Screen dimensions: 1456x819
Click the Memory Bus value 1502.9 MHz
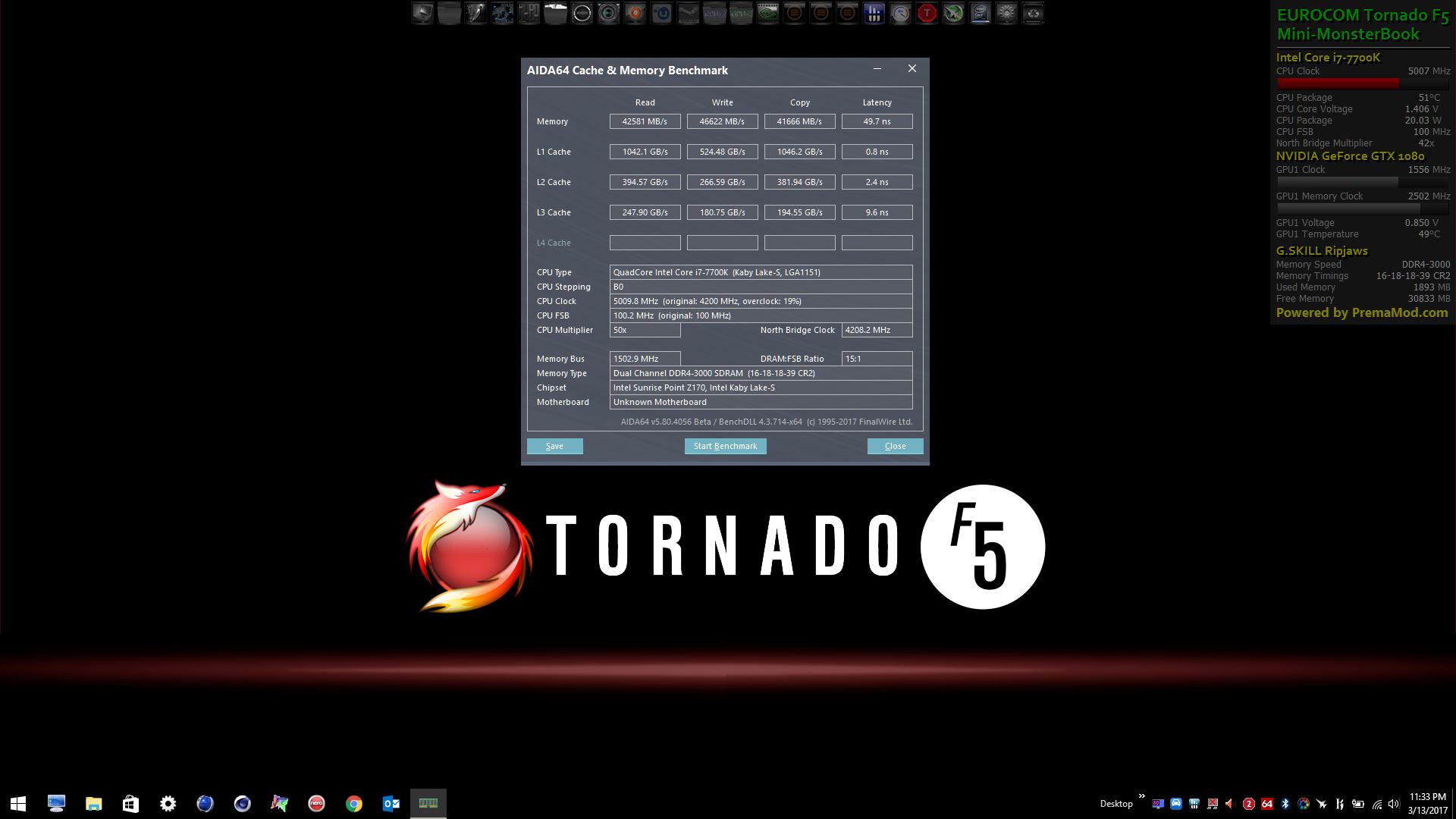point(645,359)
